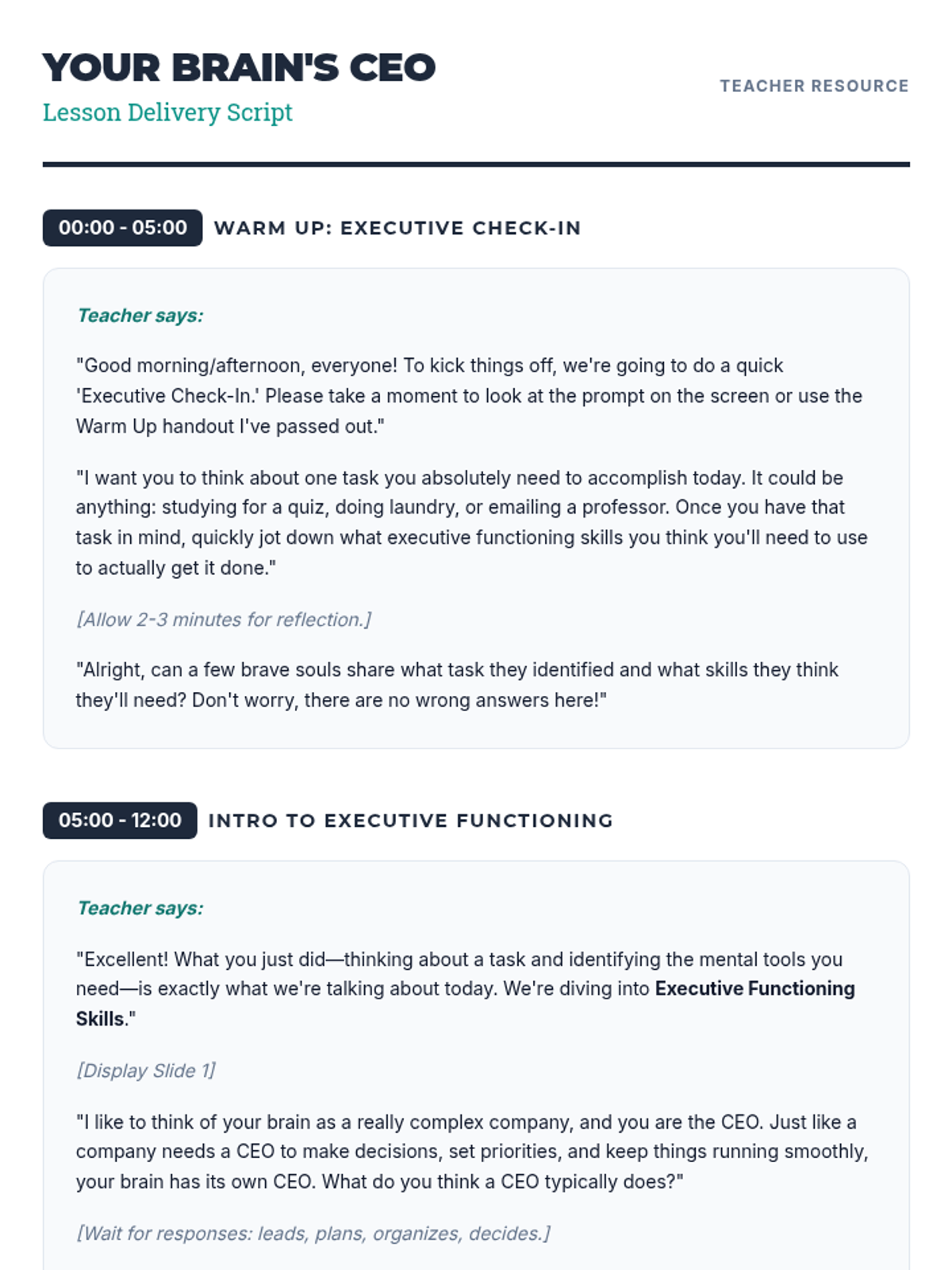Click the paragraph about "a few brave souls"
Image resolution: width=952 pixels, height=1270 pixels.
click(x=457, y=685)
